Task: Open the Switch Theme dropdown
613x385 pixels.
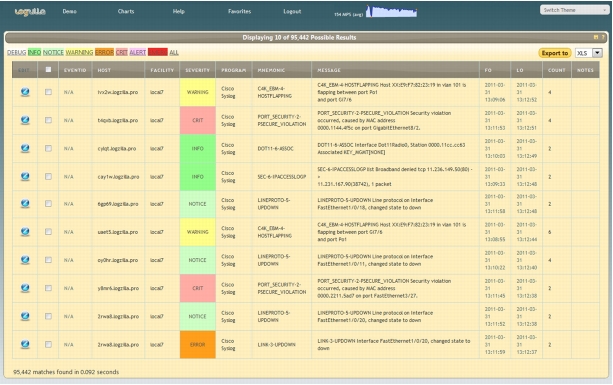Action: (x=574, y=10)
